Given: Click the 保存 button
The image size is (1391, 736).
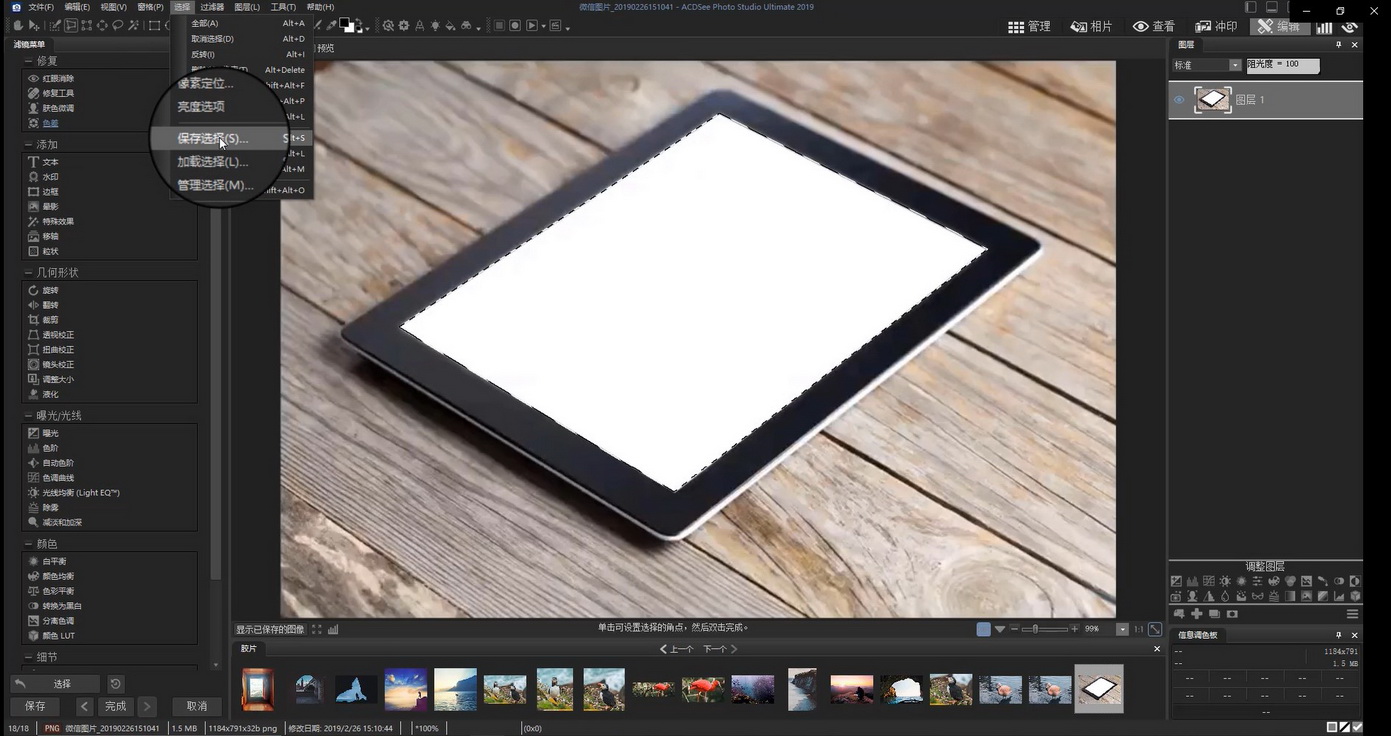Looking at the screenshot, I should (35, 706).
